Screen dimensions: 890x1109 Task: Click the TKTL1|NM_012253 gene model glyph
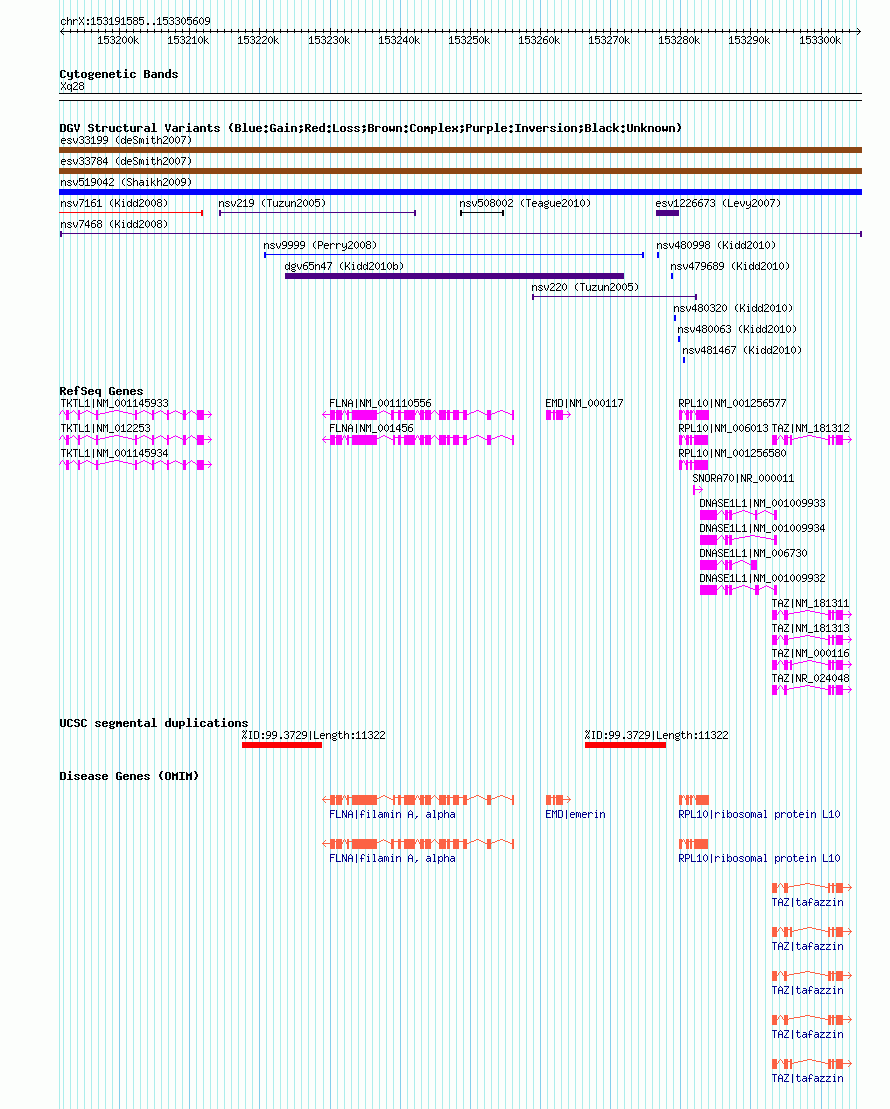136,440
